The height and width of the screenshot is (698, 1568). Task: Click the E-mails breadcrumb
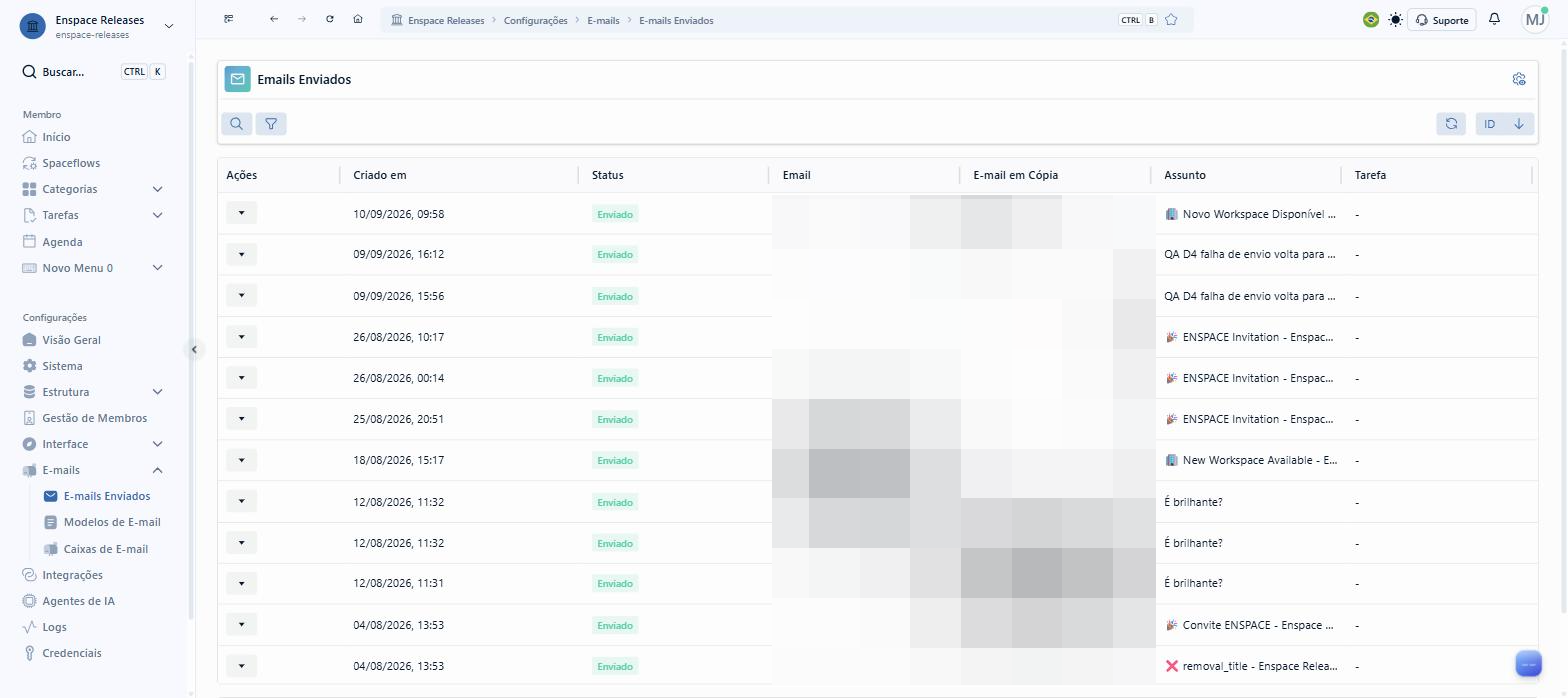click(x=603, y=20)
